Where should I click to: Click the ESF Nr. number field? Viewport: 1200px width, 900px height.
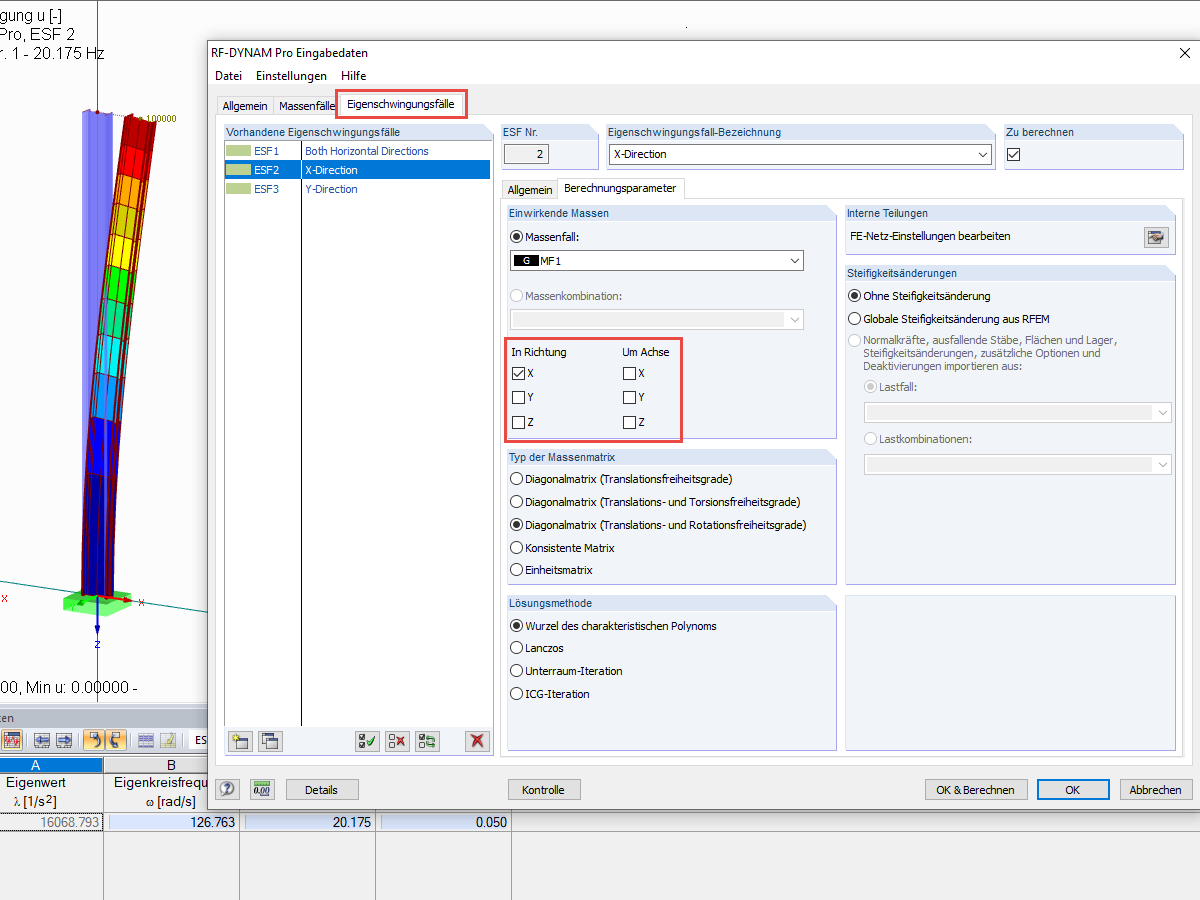[526, 154]
